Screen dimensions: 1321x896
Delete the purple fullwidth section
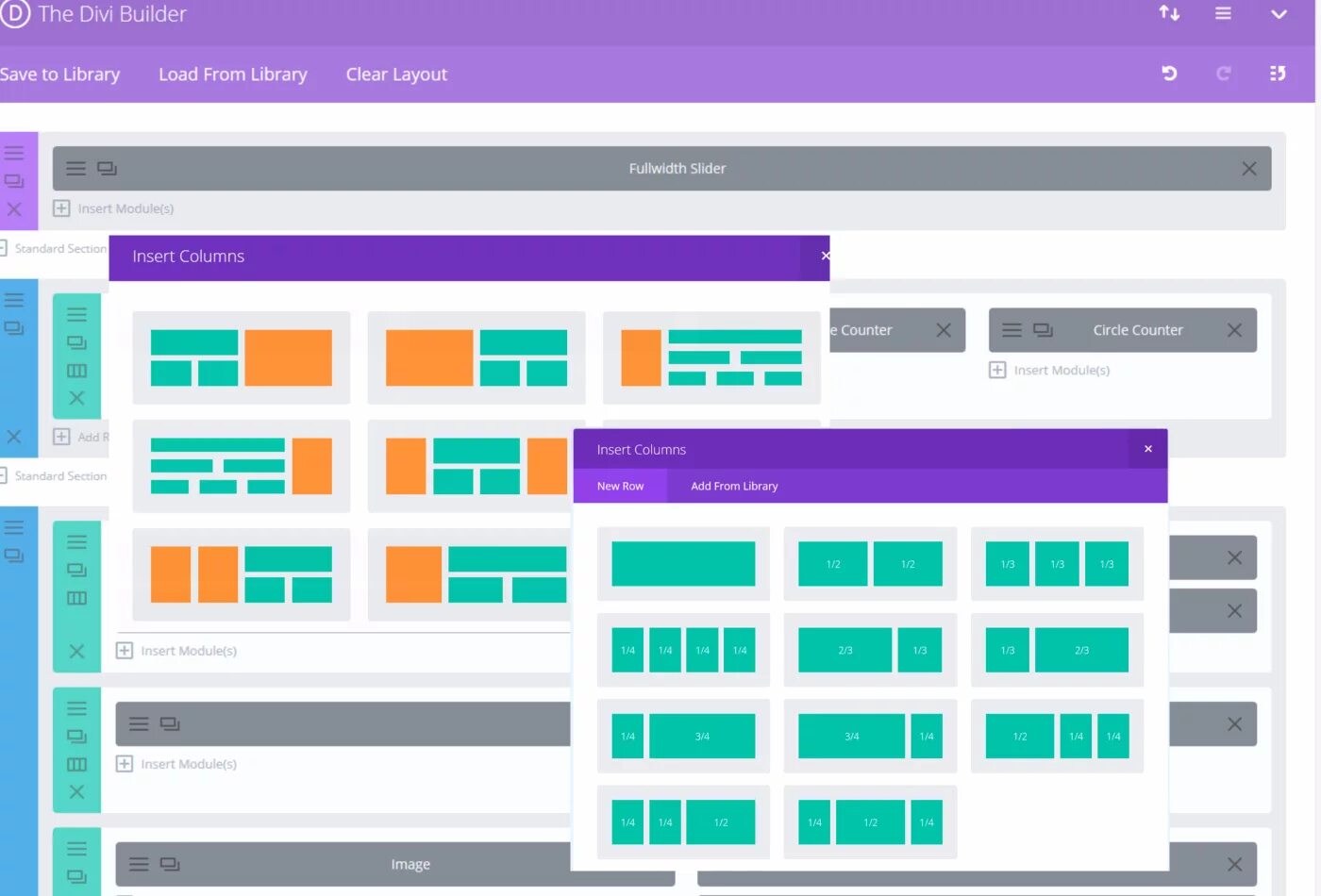(x=14, y=209)
